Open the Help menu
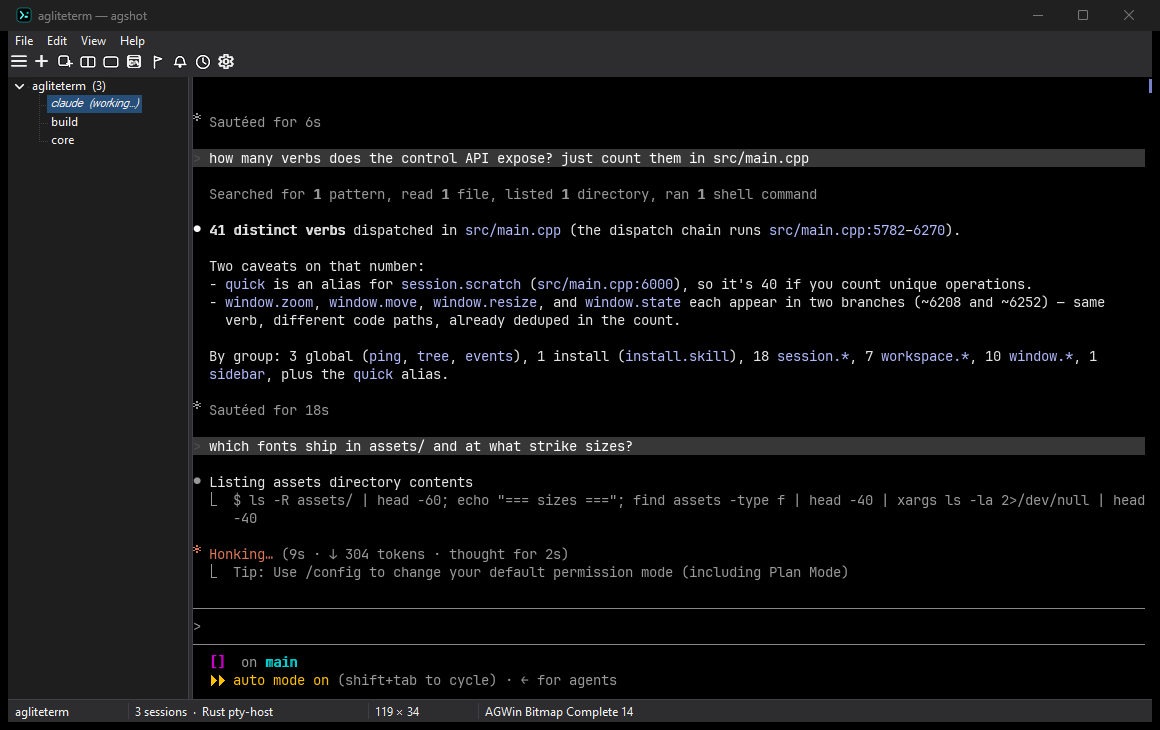 132,41
